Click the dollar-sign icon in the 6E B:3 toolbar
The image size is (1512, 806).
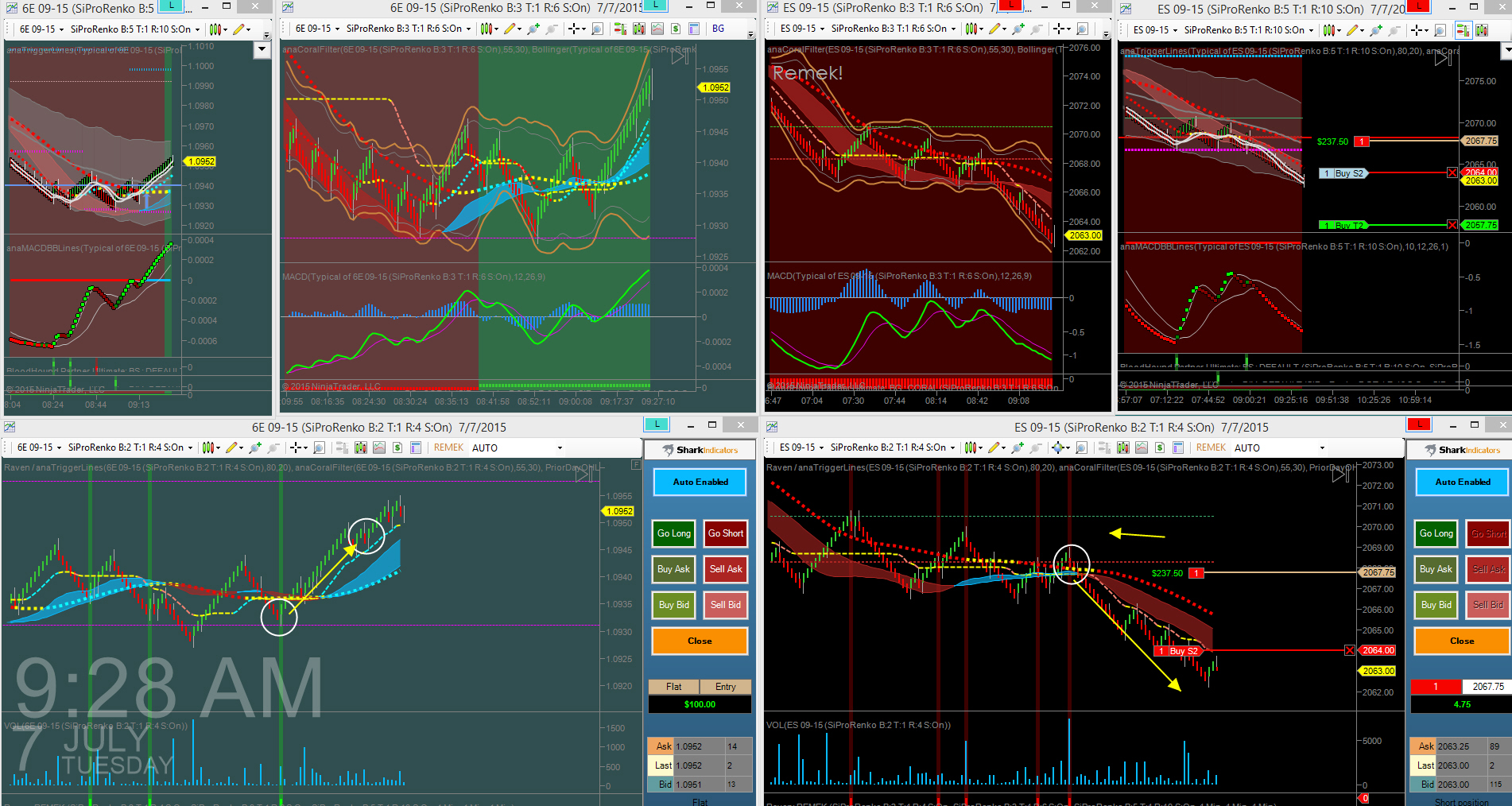(676, 29)
